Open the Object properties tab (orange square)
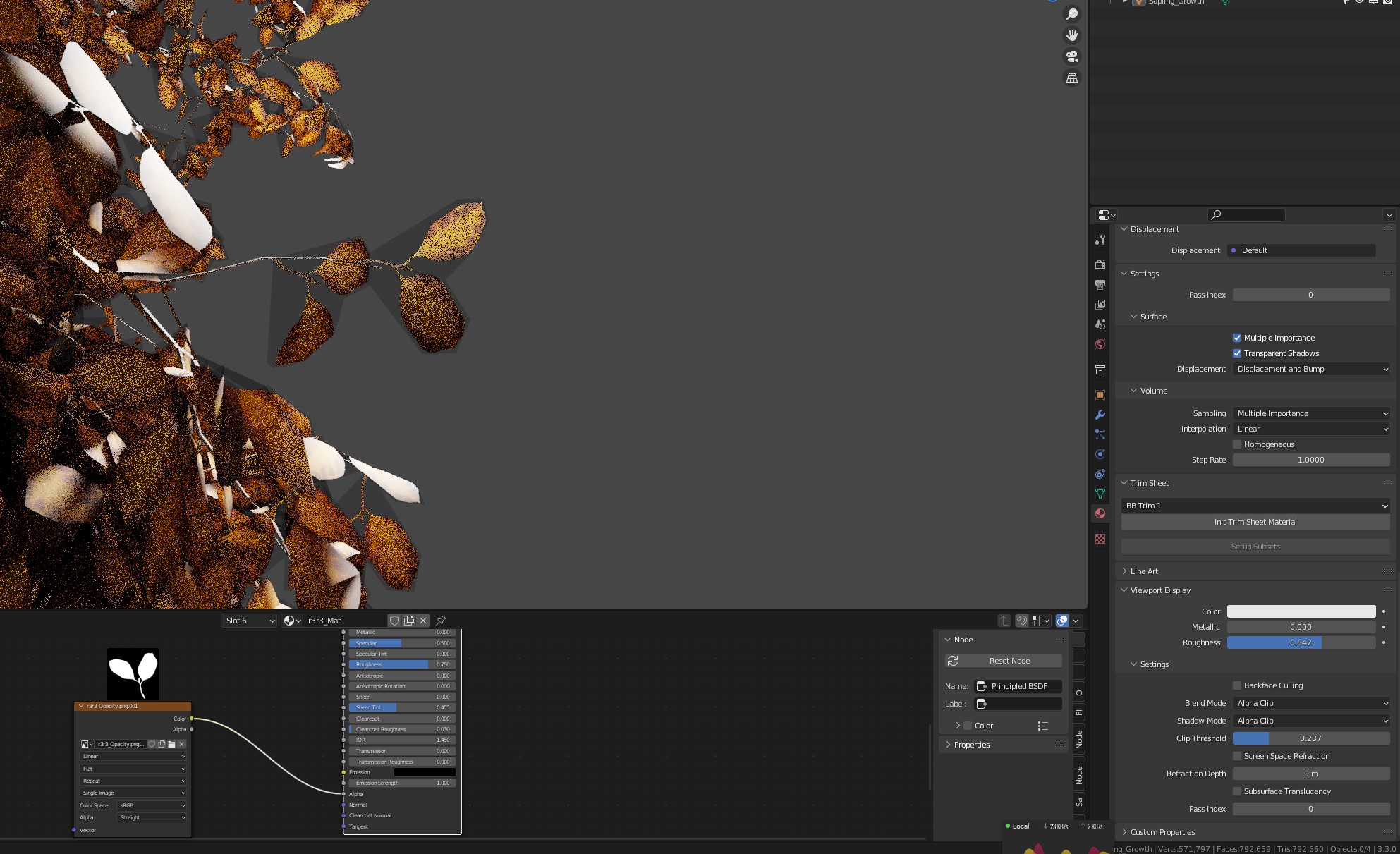Image resolution: width=1400 pixels, height=854 pixels. [x=1100, y=394]
